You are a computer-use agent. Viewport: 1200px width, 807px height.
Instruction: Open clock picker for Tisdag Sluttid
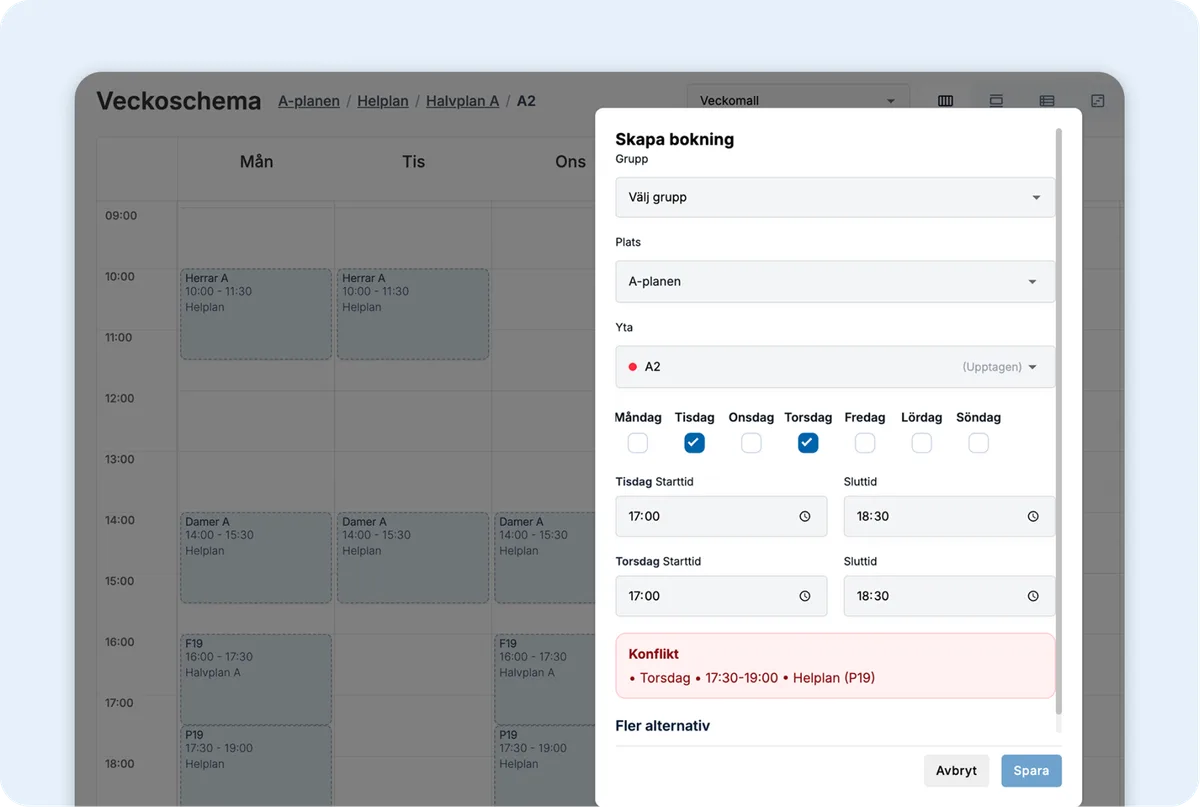coord(1033,517)
